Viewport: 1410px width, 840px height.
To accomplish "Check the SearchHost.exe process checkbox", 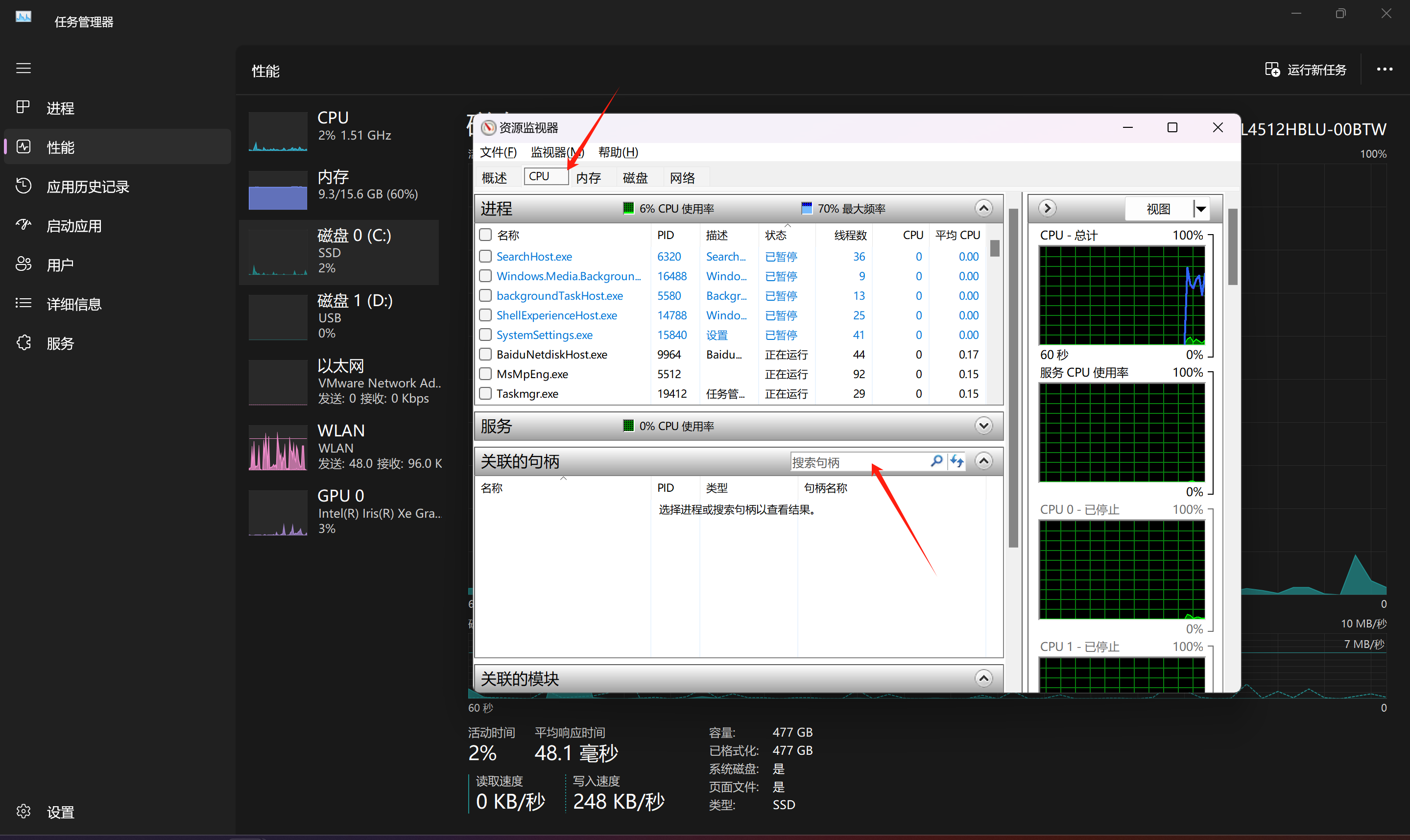I will point(485,257).
